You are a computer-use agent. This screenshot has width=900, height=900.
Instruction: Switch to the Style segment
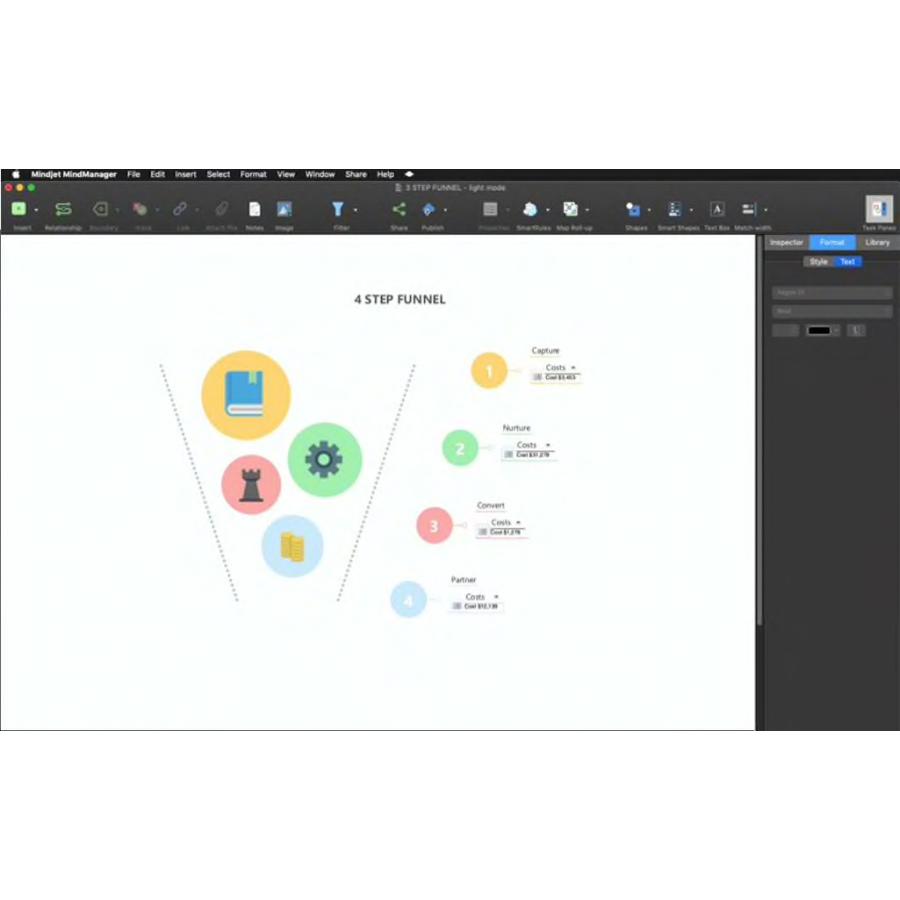(818, 262)
